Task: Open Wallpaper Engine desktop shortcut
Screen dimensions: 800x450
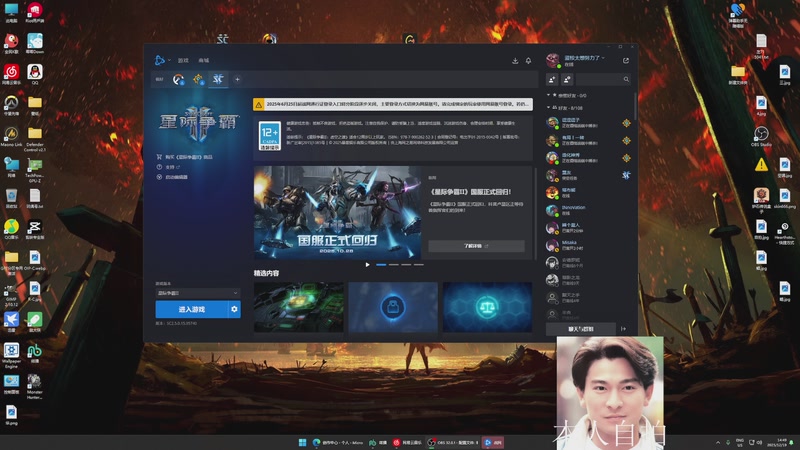Action: (11, 356)
